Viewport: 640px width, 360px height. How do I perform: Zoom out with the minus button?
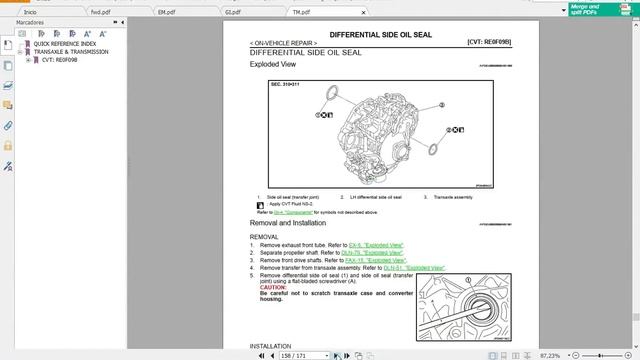pos(576,356)
